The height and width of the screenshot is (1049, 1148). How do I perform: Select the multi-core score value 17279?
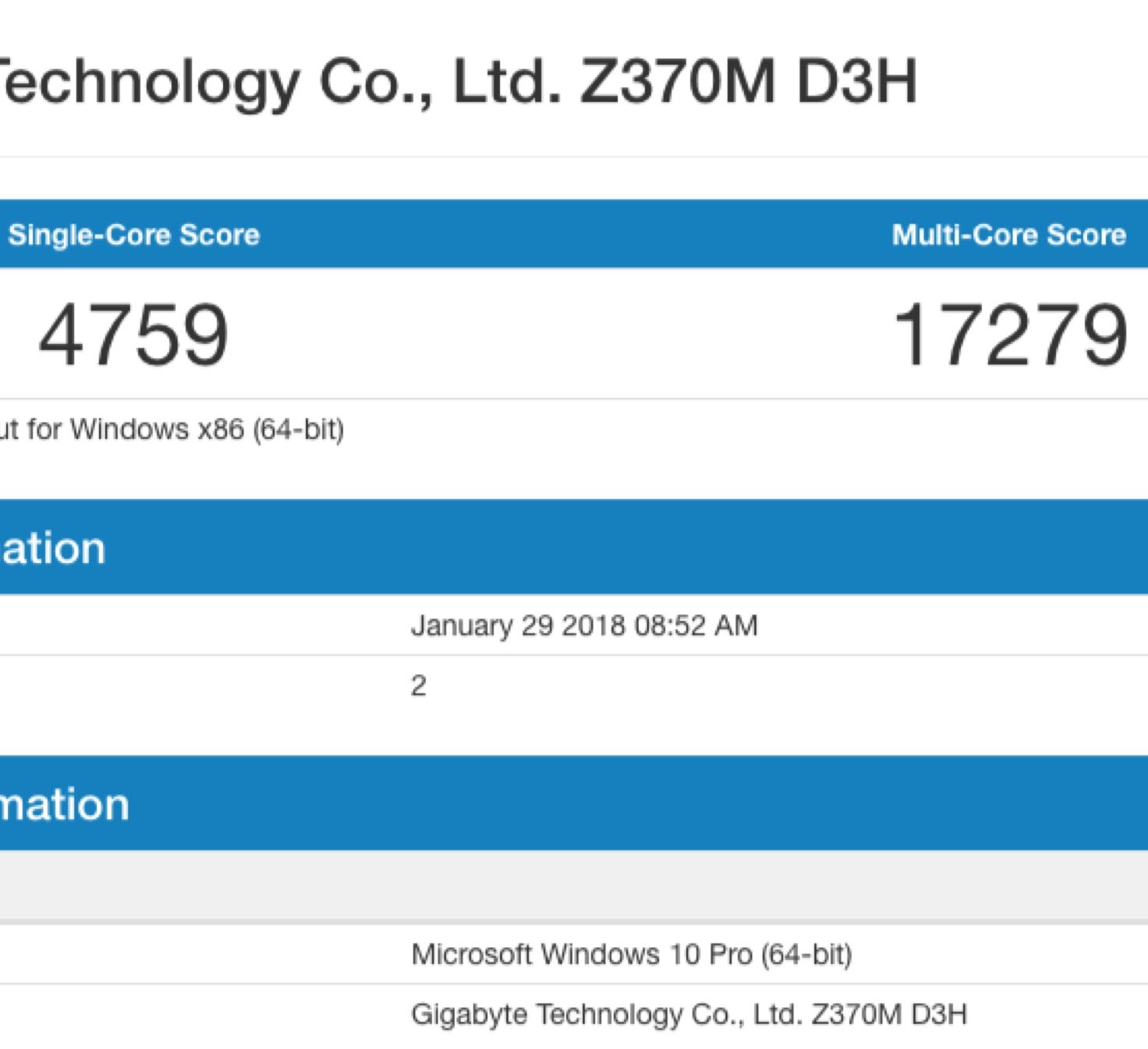(1011, 336)
